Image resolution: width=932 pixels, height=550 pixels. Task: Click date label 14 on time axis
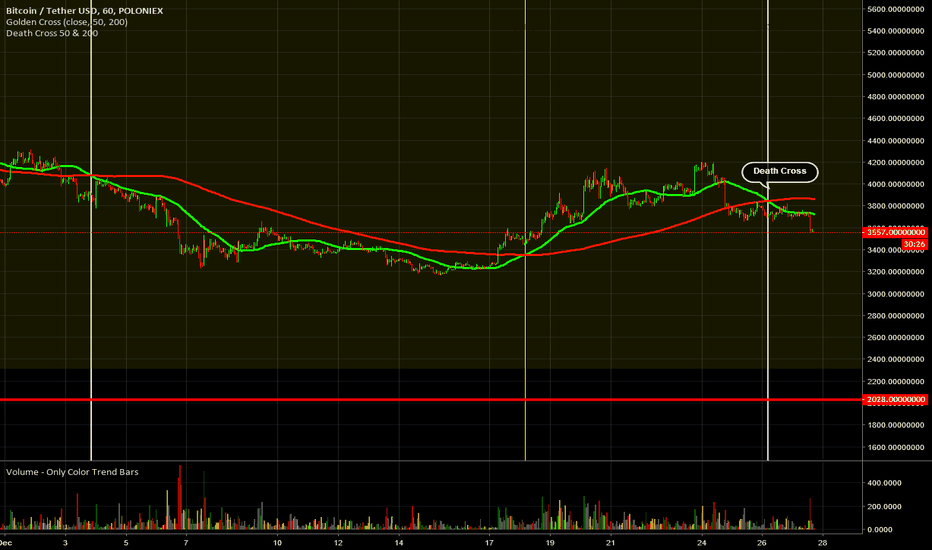point(398,542)
